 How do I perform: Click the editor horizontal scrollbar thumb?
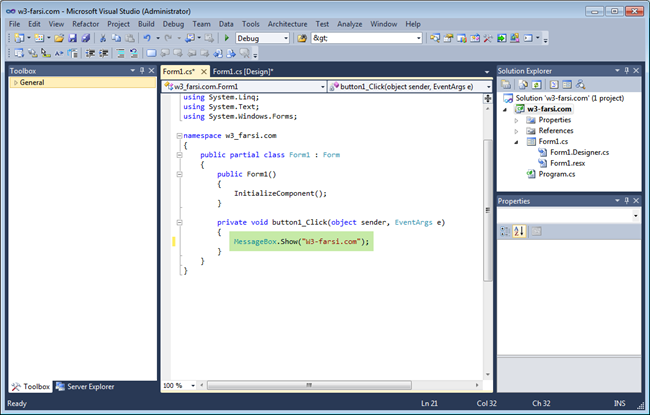[309, 385]
